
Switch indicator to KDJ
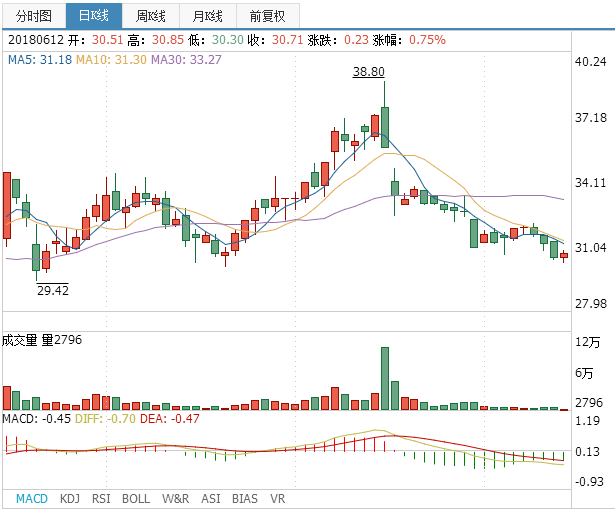coord(70,498)
